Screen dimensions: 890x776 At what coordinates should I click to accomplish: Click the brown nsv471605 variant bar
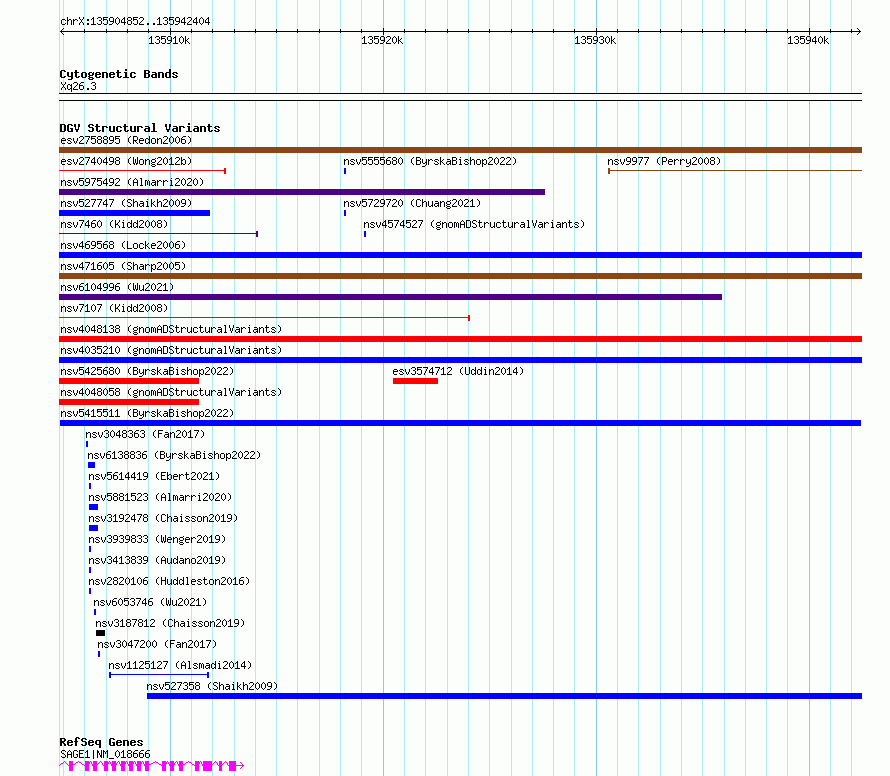(x=460, y=276)
